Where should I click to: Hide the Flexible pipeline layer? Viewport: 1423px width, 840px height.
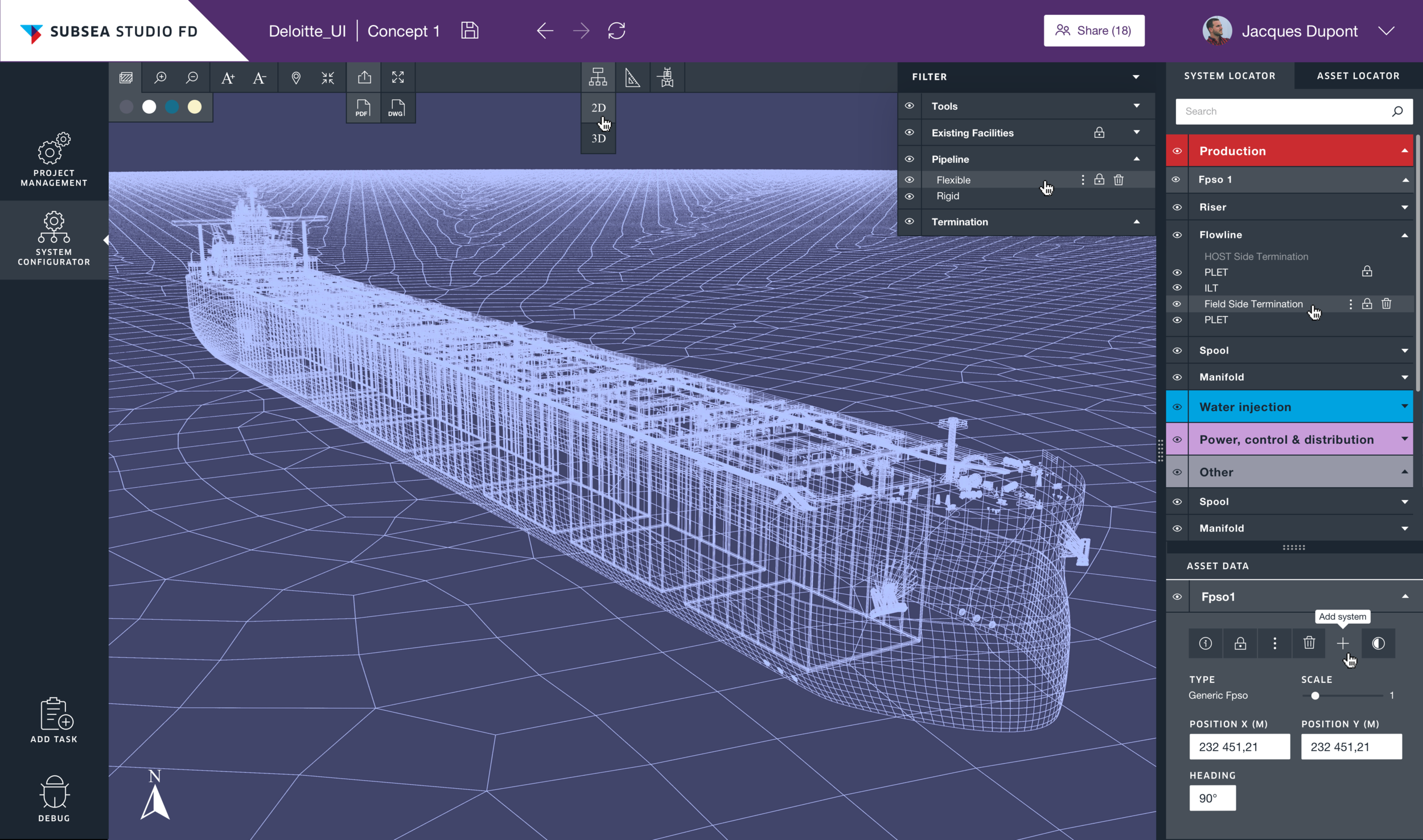(x=910, y=180)
